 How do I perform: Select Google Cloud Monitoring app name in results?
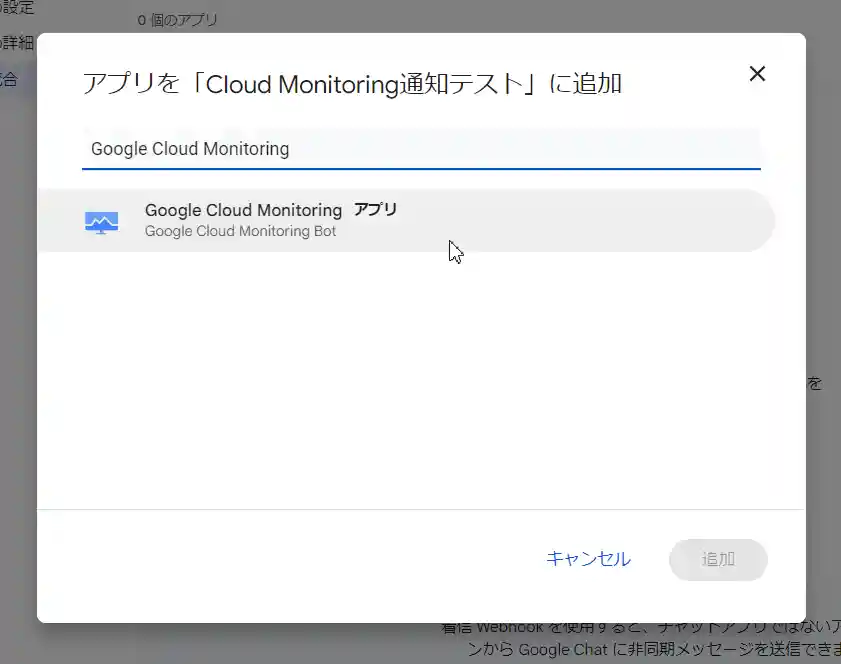(243, 210)
